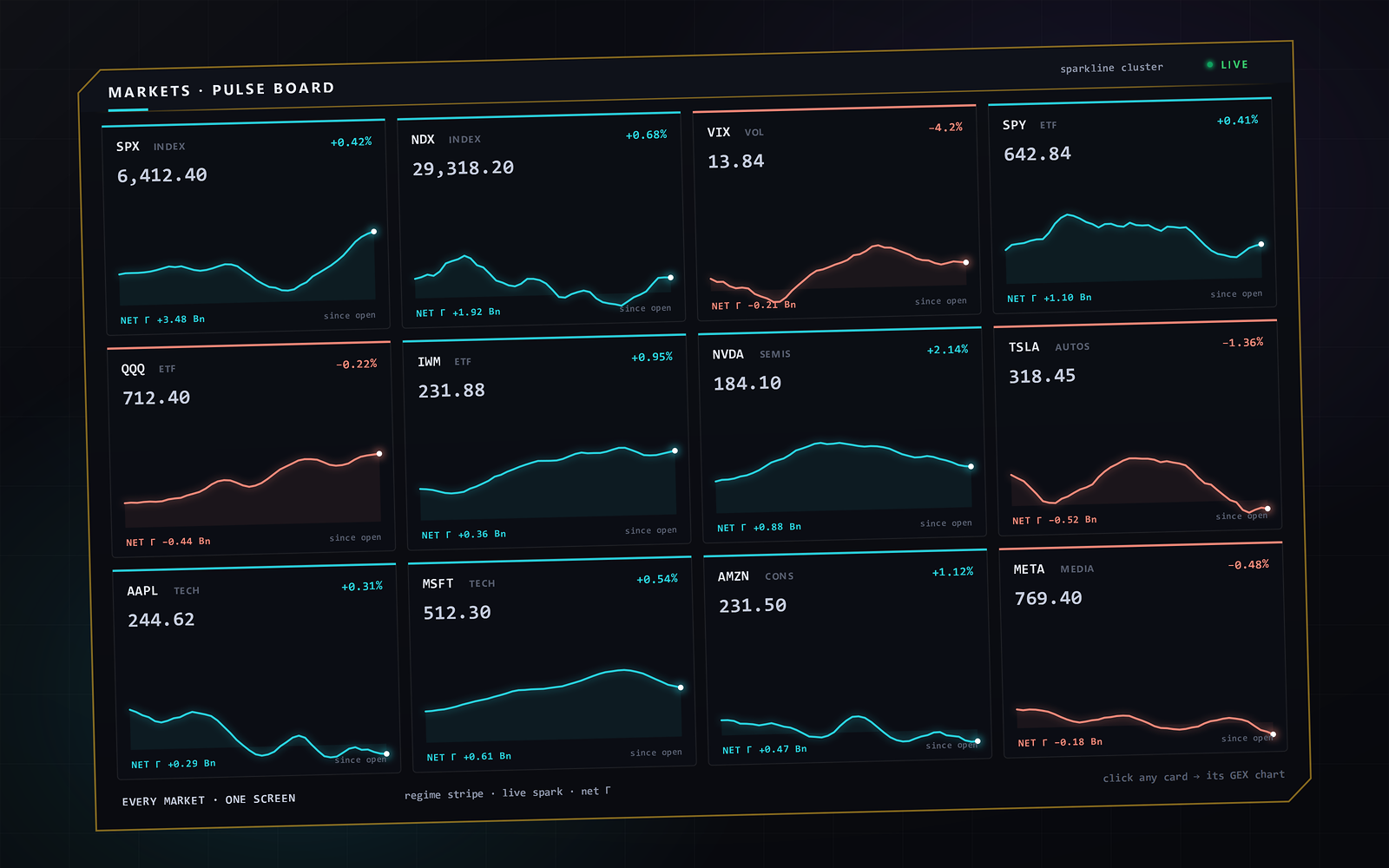
Task: Click the -0.48% change on META
Action: (1248, 565)
